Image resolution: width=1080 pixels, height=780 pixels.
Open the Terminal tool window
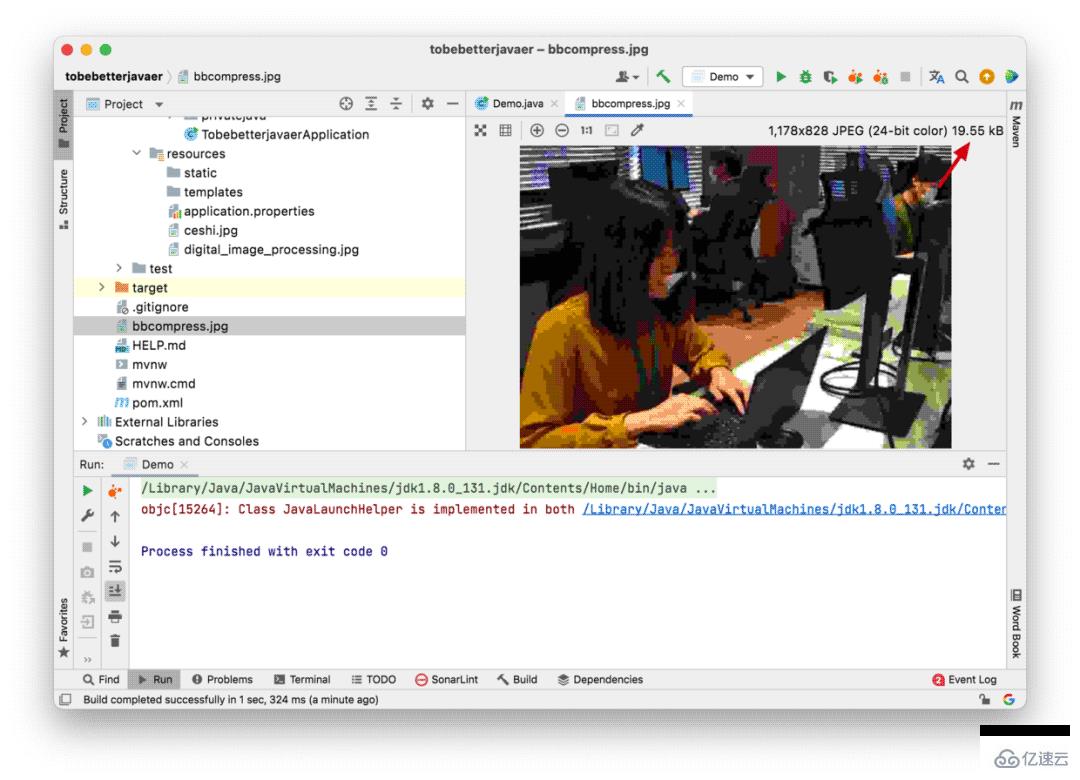(x=302, y=679)
